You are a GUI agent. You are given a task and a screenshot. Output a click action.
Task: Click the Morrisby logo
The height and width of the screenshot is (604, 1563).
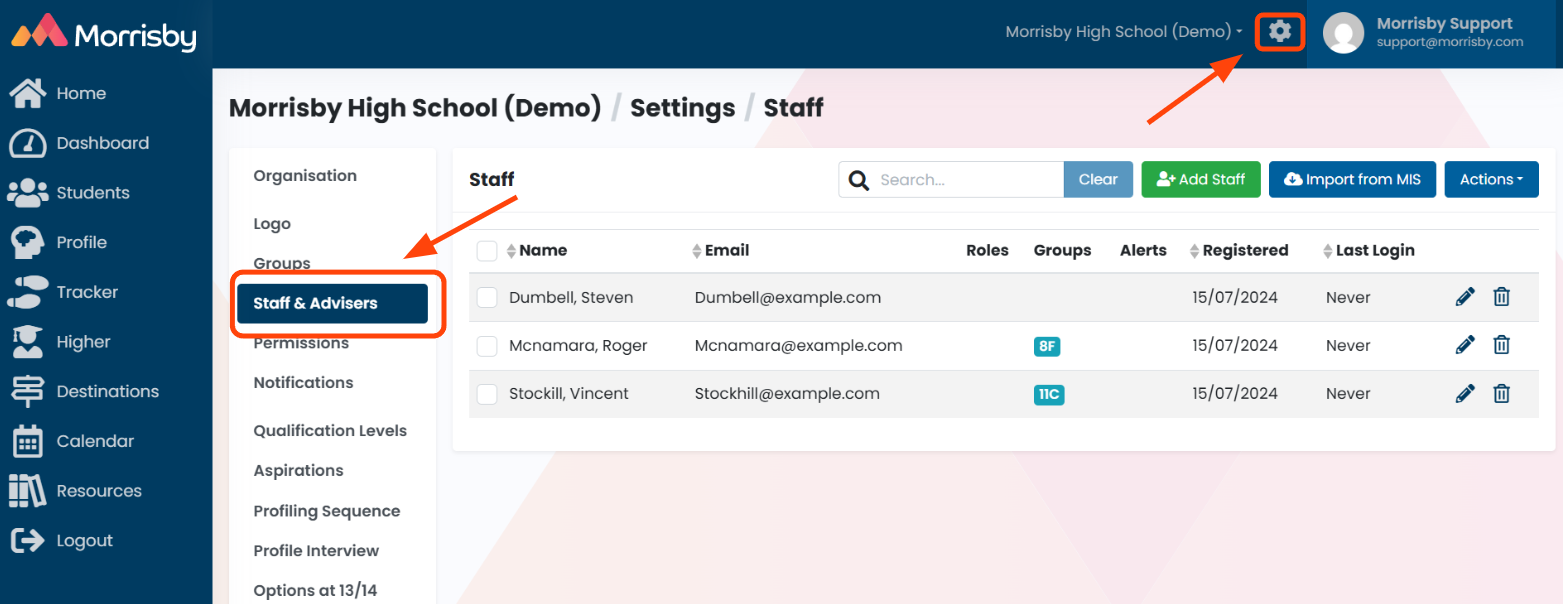point(104,33)
